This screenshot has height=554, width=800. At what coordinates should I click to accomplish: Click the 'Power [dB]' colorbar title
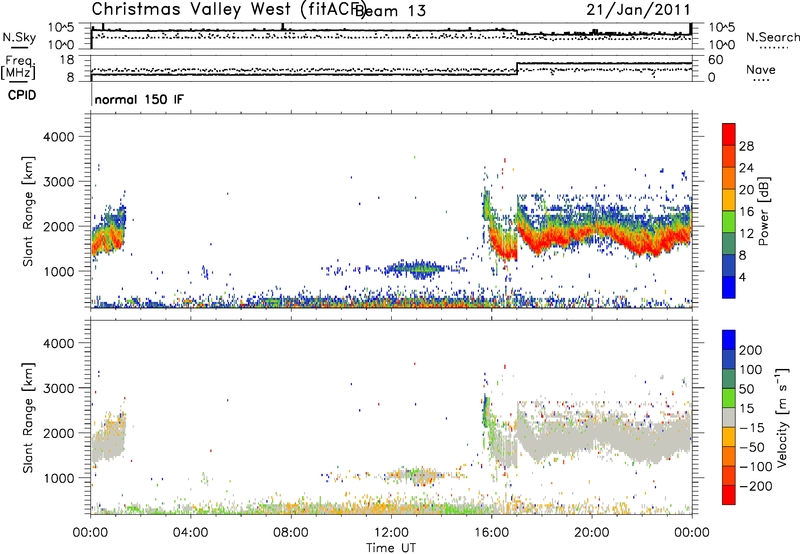pyautogui.click(x=764, y=211)
